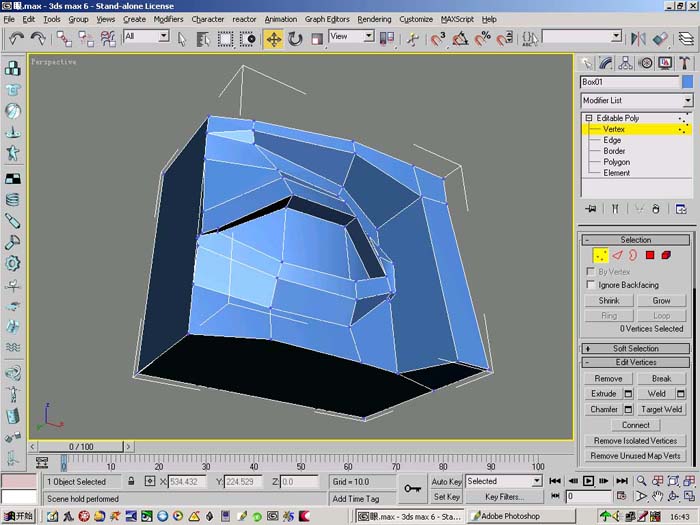Click the Vertex selection icon
700x525 pixels.
[x=600, y=255]
